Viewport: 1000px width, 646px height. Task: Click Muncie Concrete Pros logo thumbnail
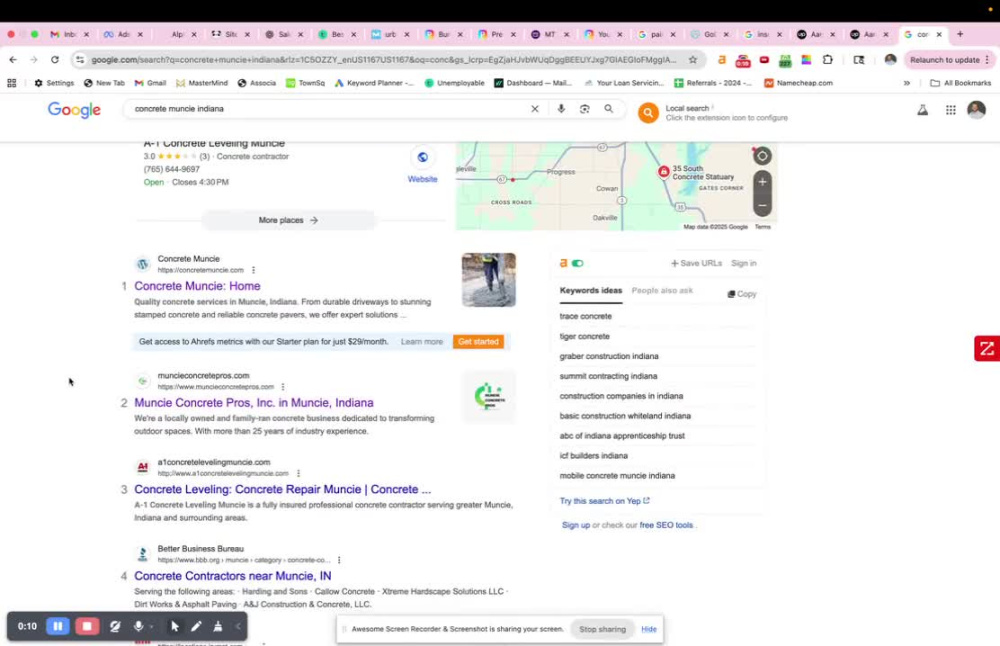click(x=489, y=396)
